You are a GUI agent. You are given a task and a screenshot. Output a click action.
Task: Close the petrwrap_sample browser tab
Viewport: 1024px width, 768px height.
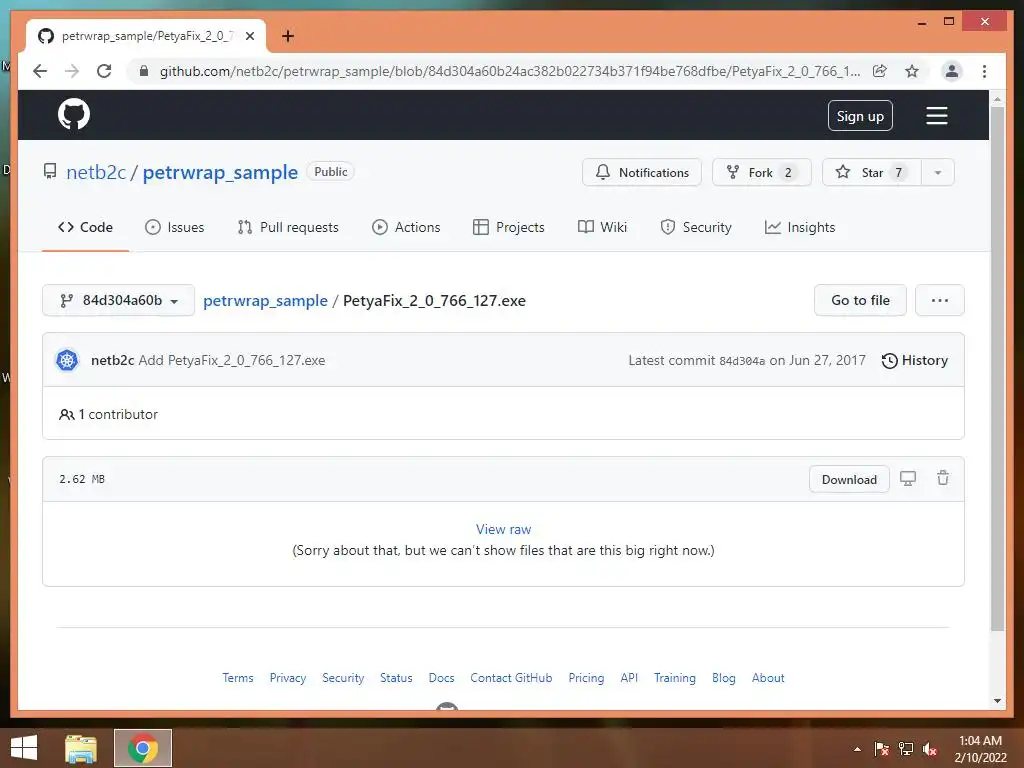pyautogui.click(x=249, y=37)
